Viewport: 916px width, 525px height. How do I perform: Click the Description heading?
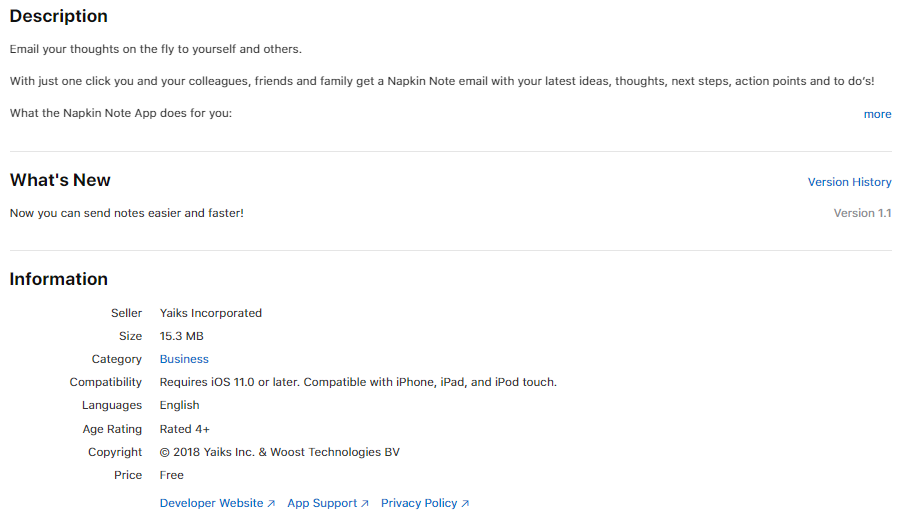(58, 16)
